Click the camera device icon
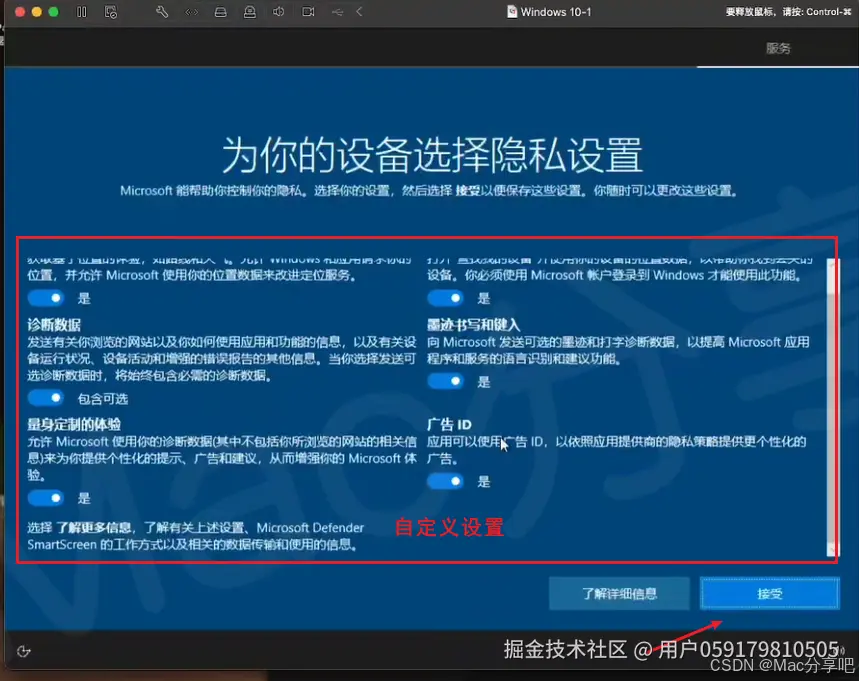The image size is (859, 681). (307, 12)
